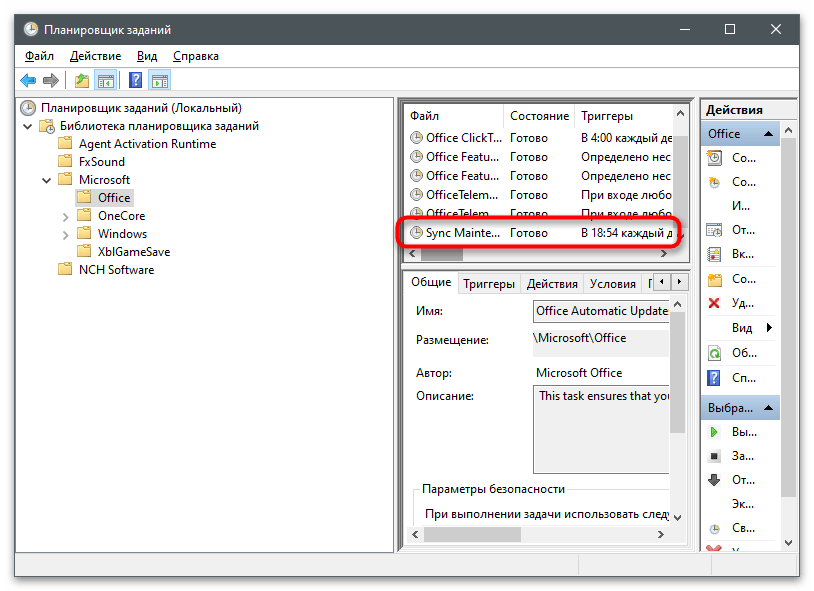Sort by the Состояние column header

[539, 116]
